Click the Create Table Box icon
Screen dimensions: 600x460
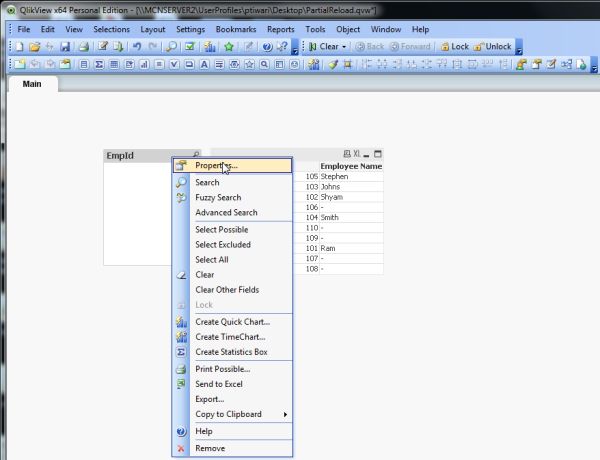pyautogui.click(x=114, y=64)
